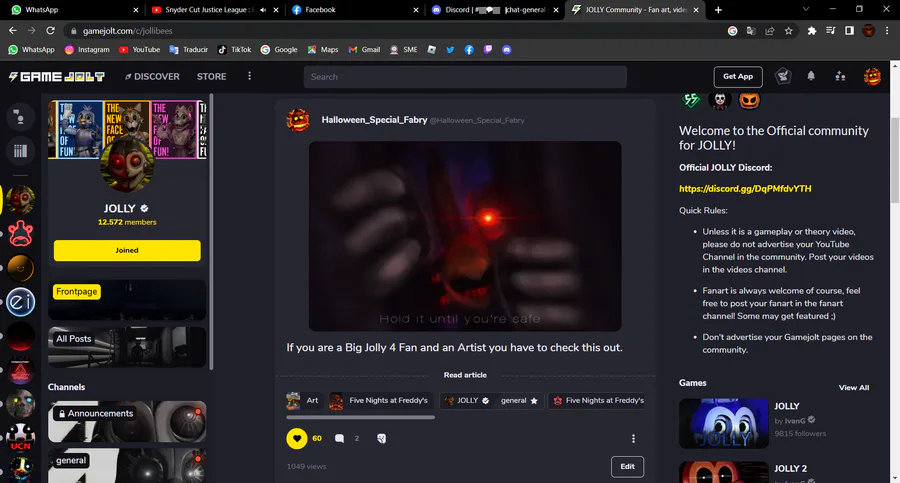Open the post's three-dot options menu
900x483 pixels.
633,438
